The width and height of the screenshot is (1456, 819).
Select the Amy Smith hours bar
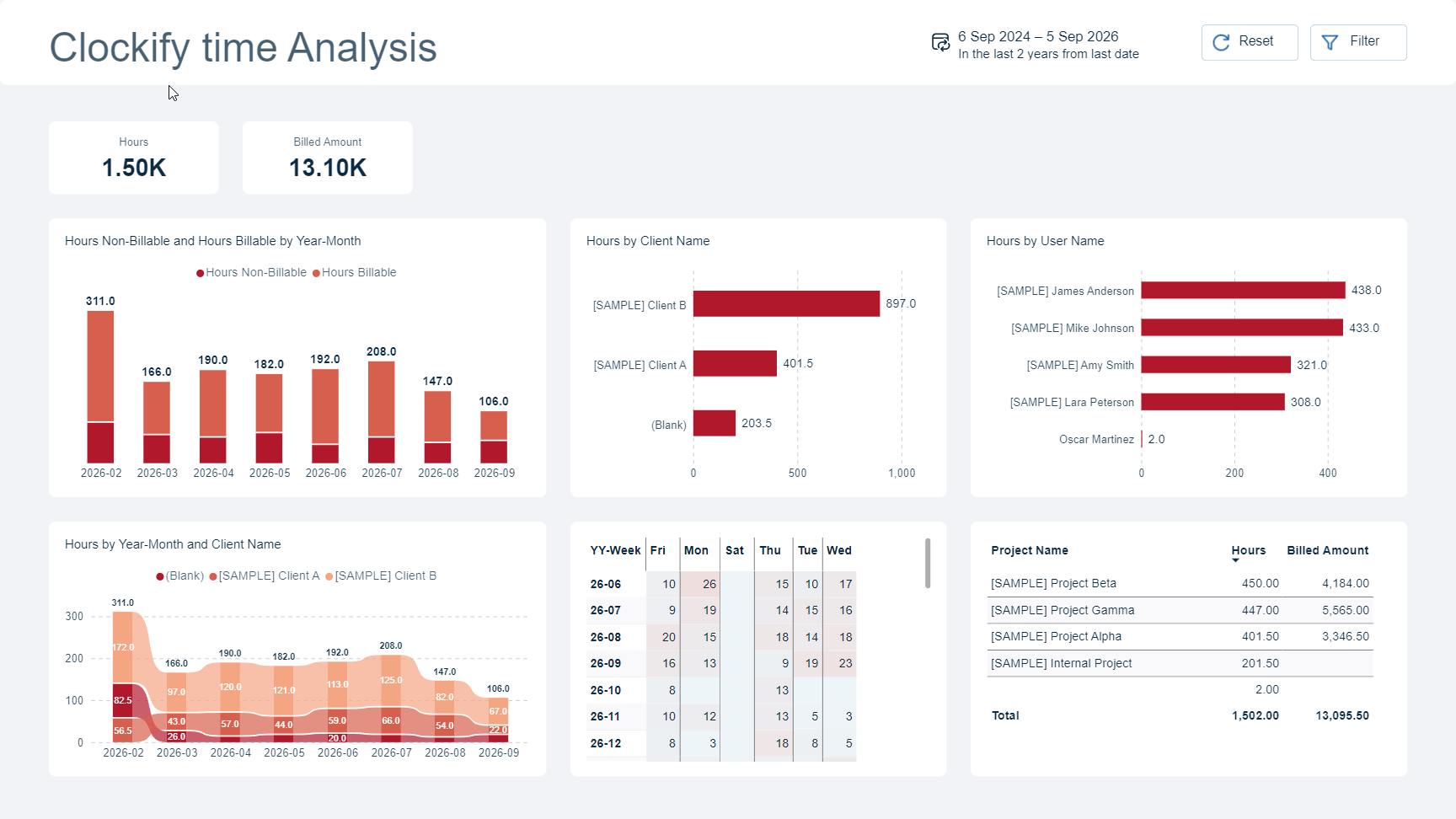(x=1216, y=365)
